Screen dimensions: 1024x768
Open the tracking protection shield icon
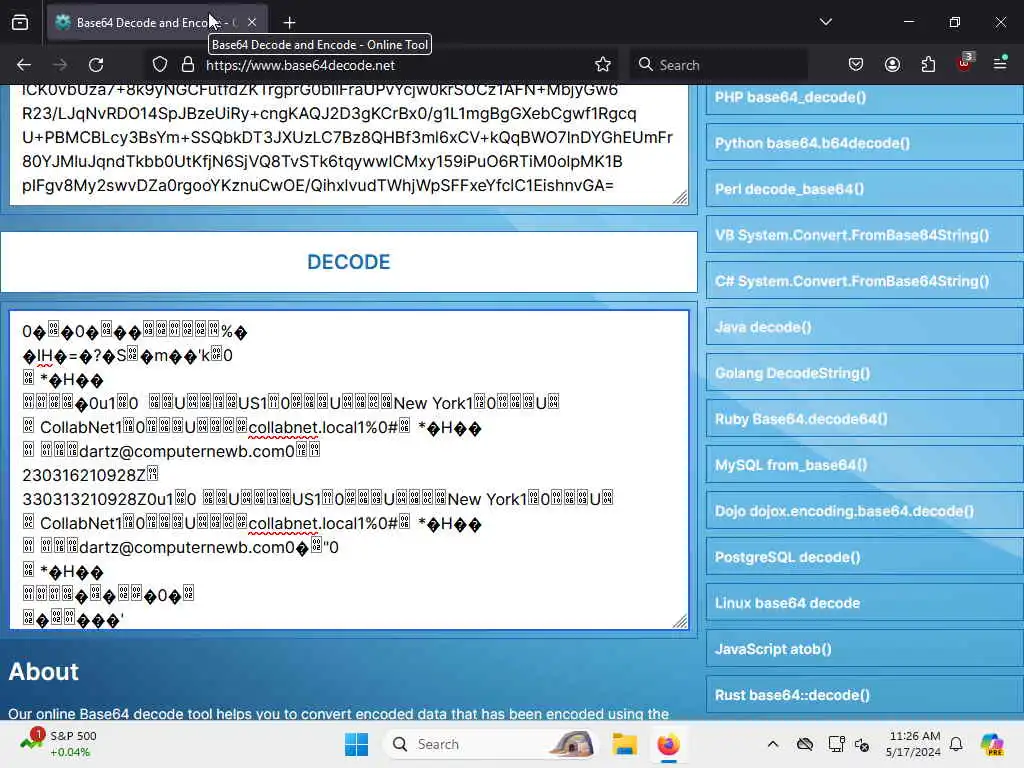(160, 65)
